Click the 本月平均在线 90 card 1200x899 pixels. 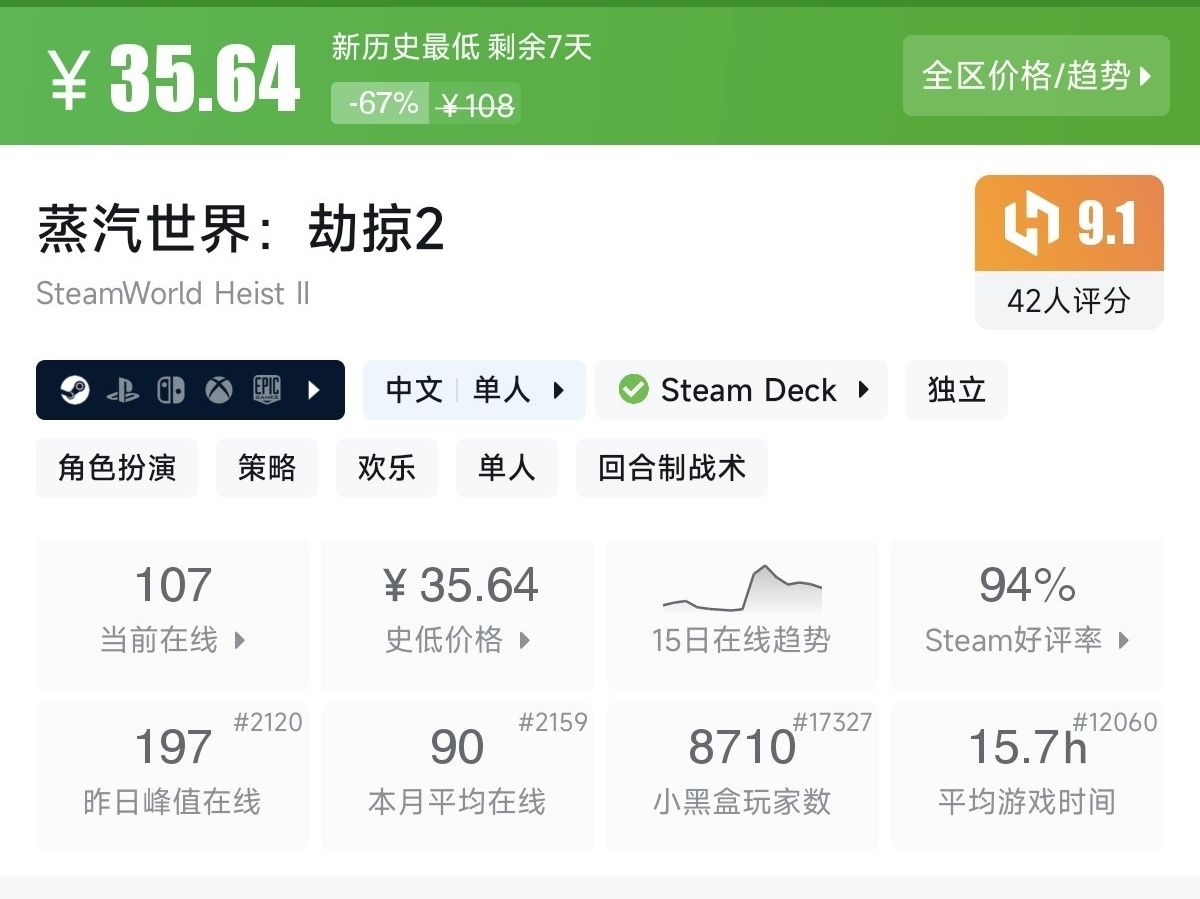pos(458,776)
